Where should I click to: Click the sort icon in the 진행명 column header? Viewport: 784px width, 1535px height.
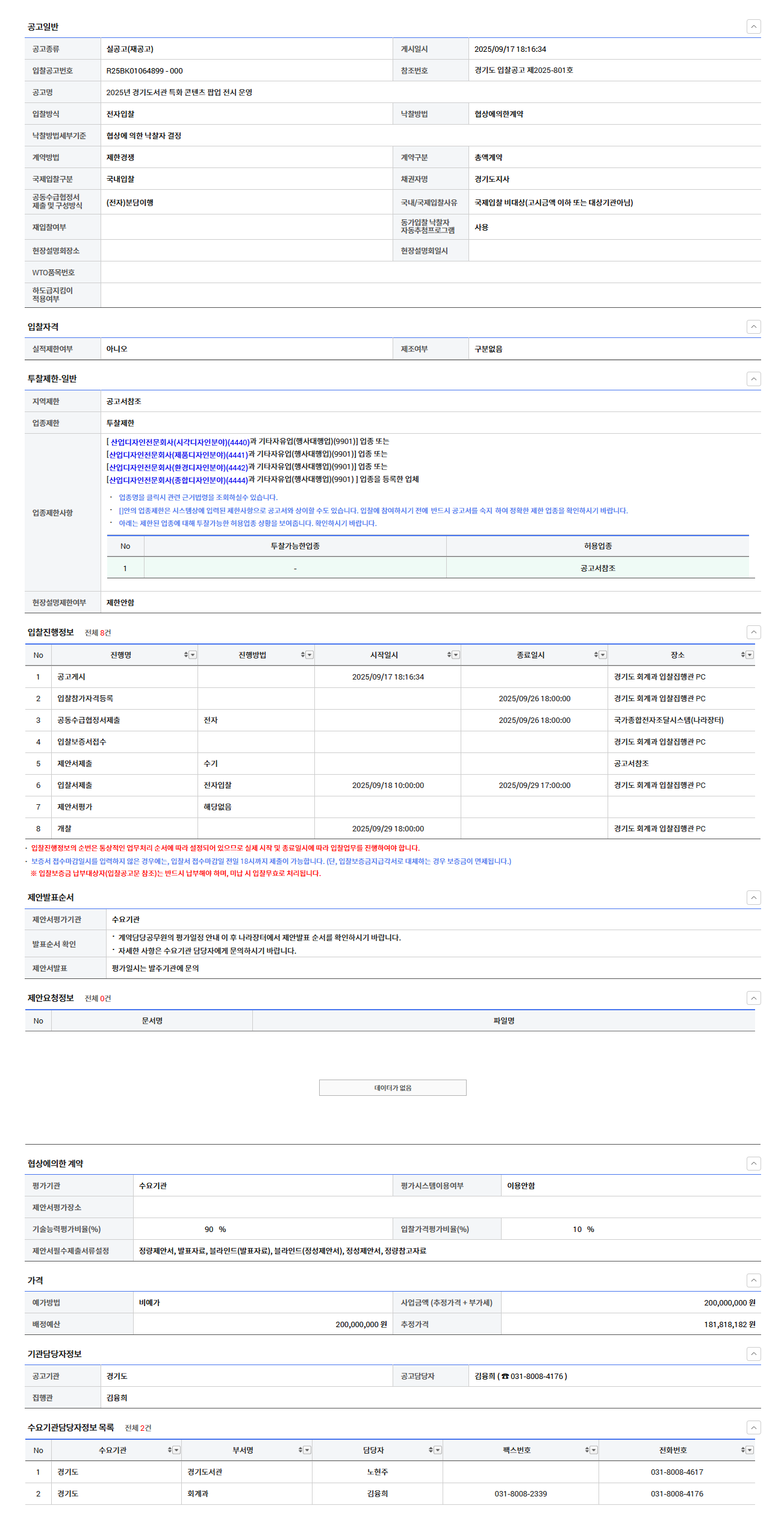tap(186, 655)
